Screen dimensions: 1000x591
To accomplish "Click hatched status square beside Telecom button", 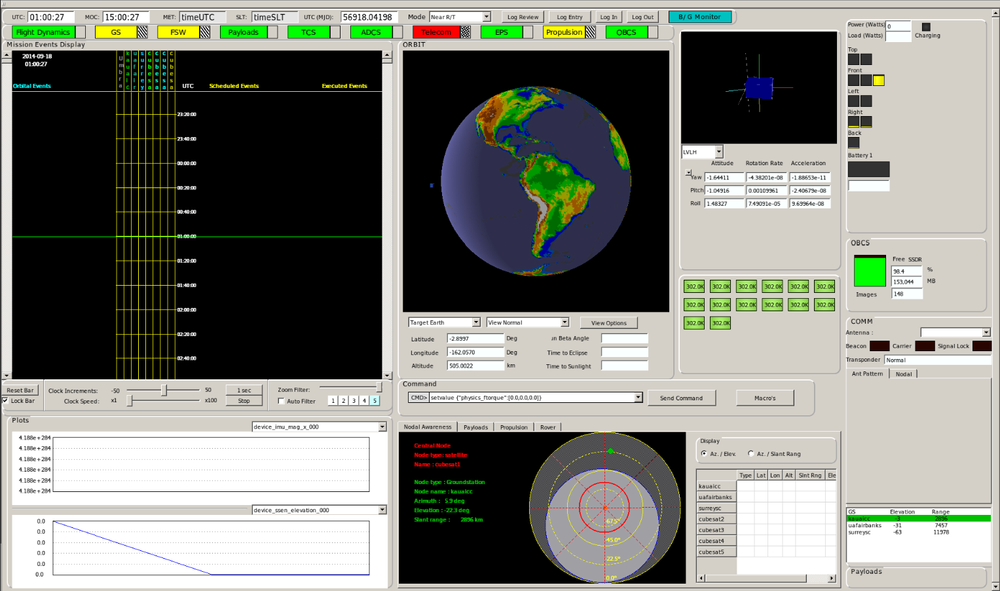I will tap(466, 32).
